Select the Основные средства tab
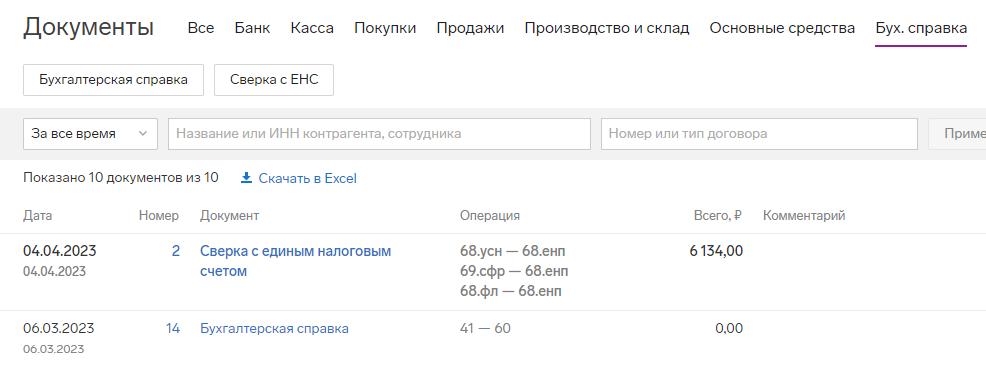Viewport: 986px width, 375px height. click(x=782, y=28)
